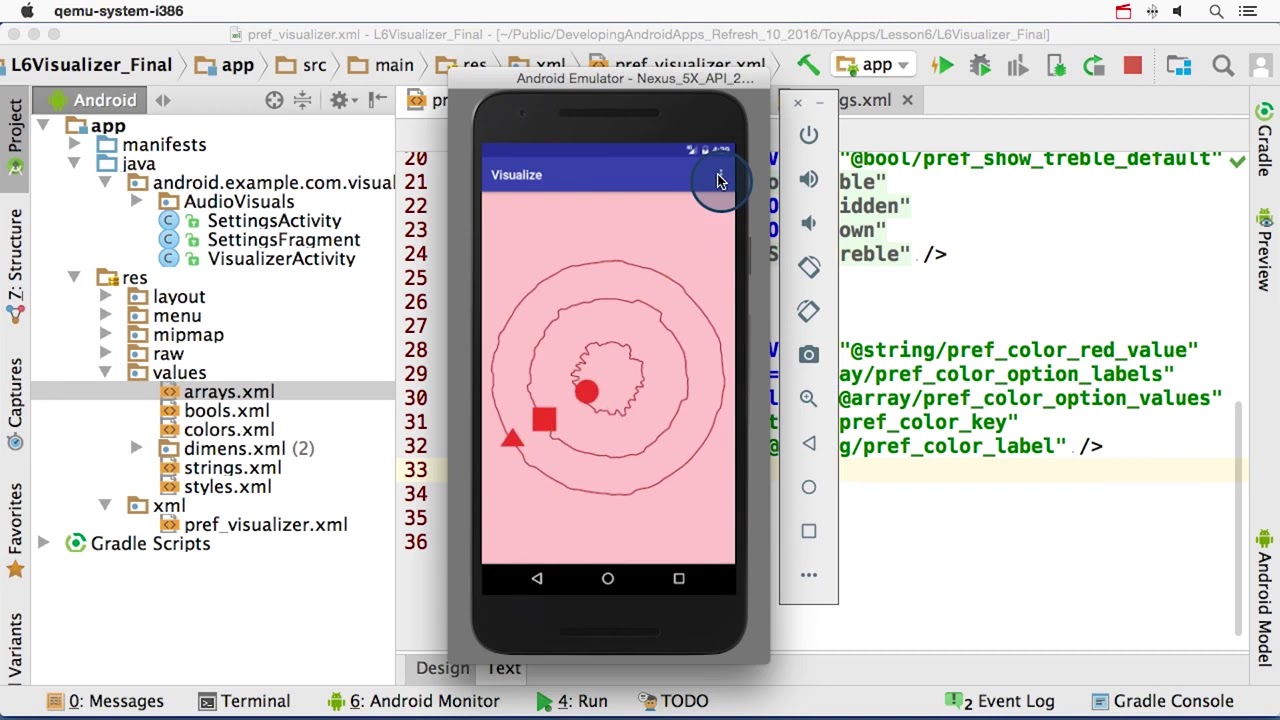
Task: Click main breadcrumb in navigation bar
Action: click(x=382, y=66)
